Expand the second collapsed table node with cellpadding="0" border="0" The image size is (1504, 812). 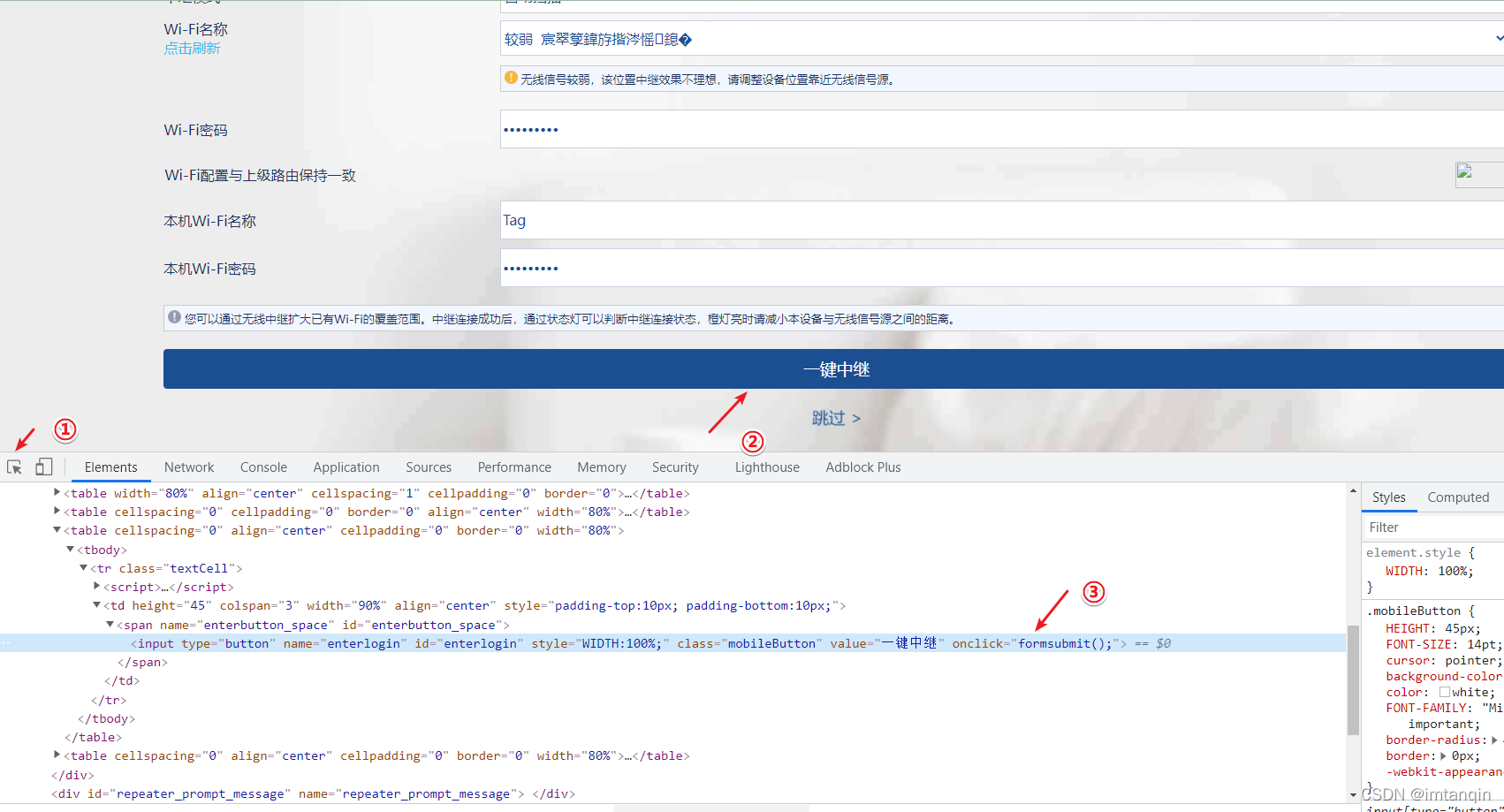click(x=57, y=511)
